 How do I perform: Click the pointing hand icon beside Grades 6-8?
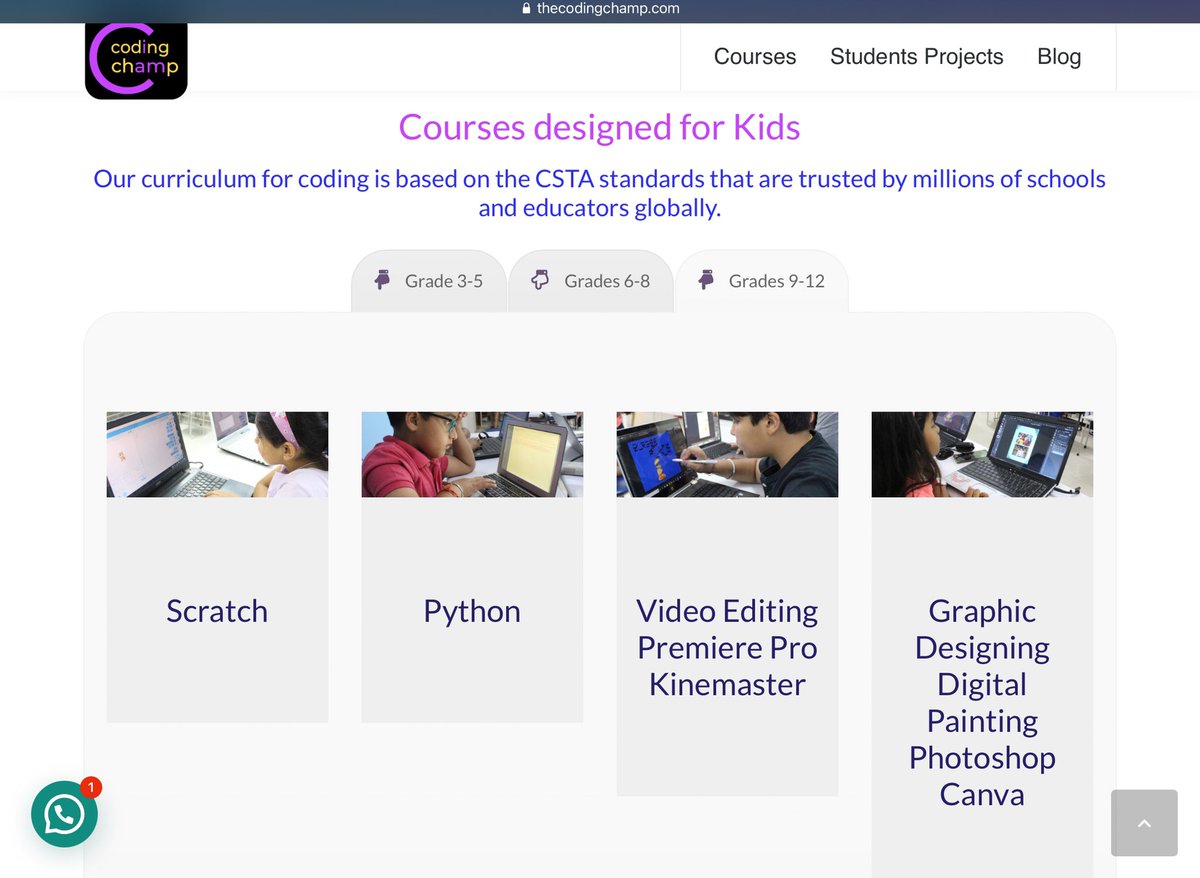coord(540,280)
